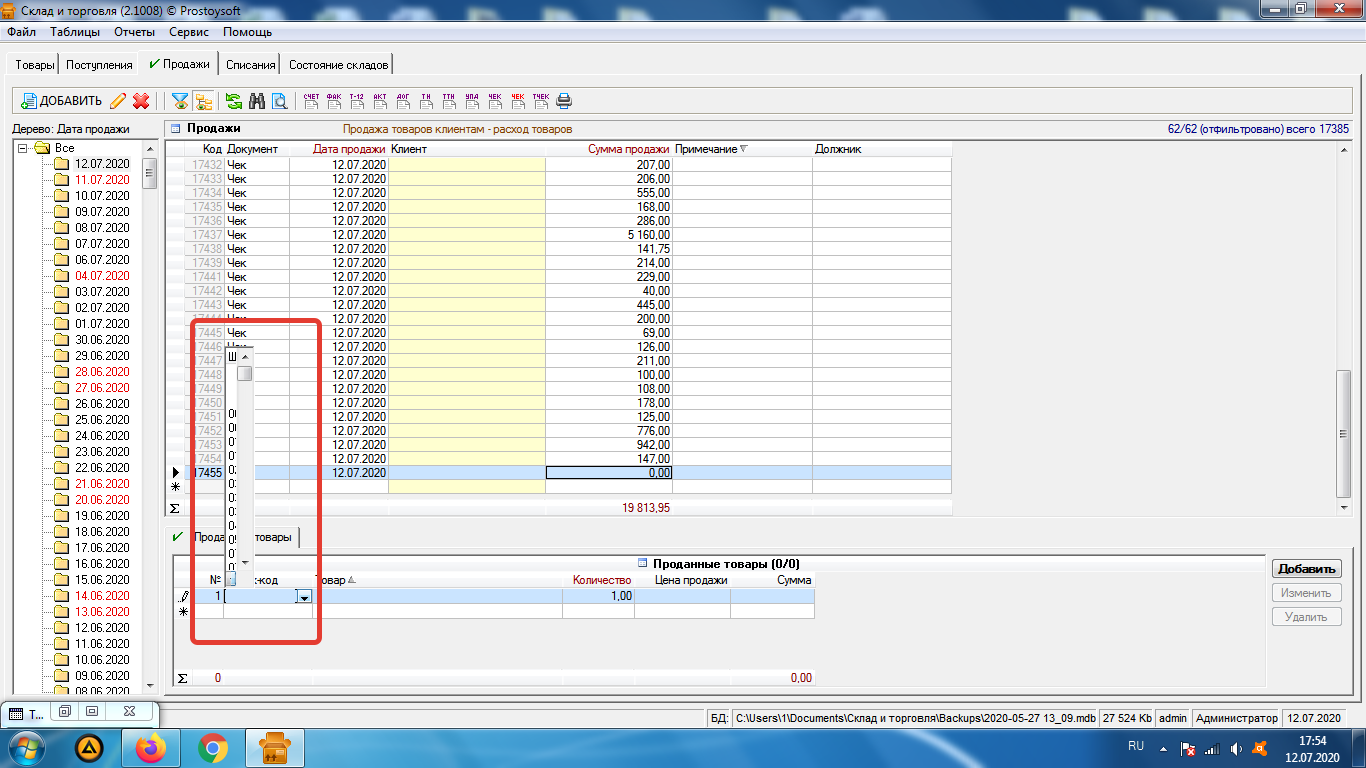This screenshot has height=768, width=1366.
Task: Generate the ТЧЕК receipt document
Action: tap(541, 100)
